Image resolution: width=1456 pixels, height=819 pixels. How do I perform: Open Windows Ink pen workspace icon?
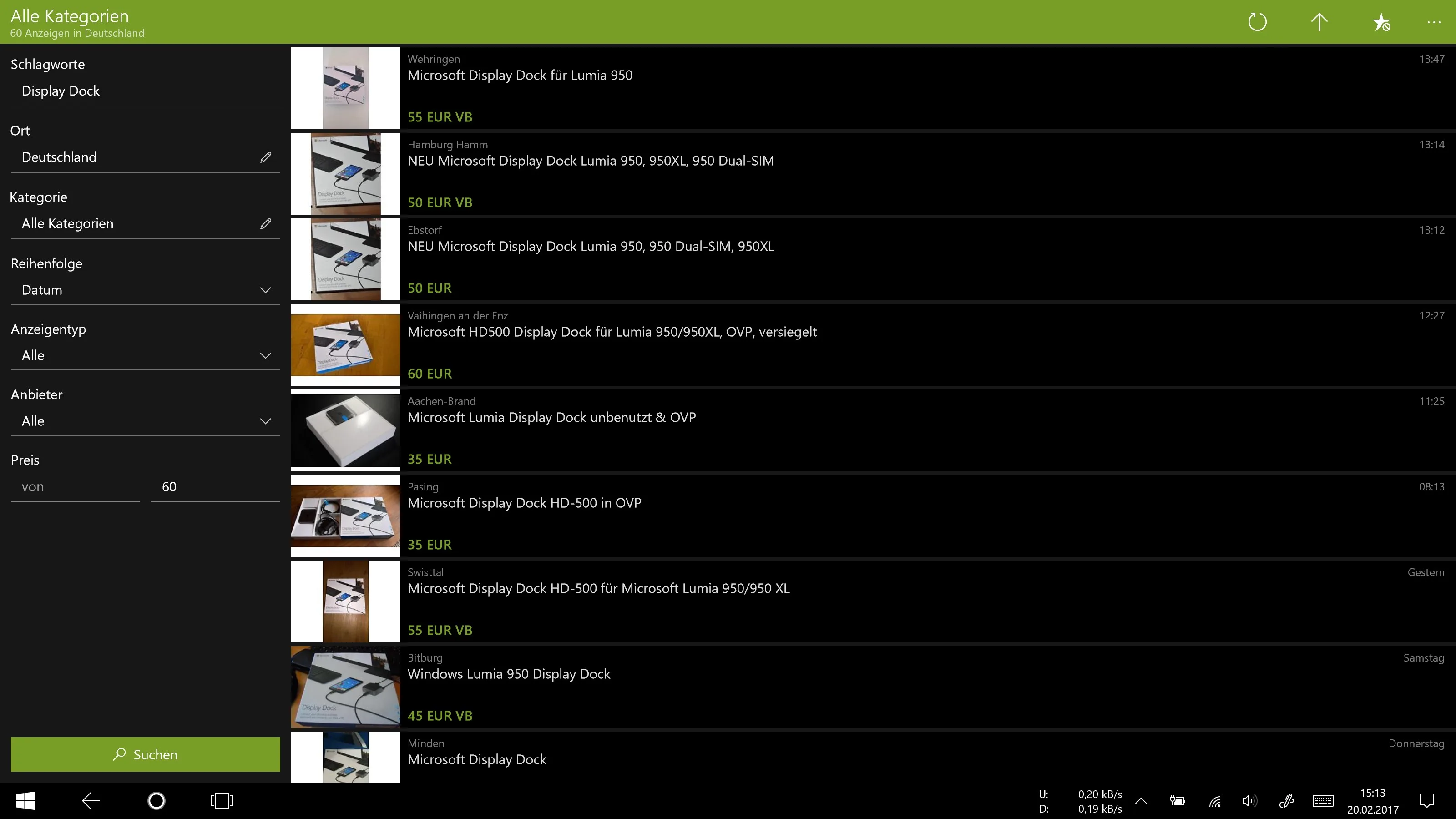pyautogui.click(x=1286, y=801)
